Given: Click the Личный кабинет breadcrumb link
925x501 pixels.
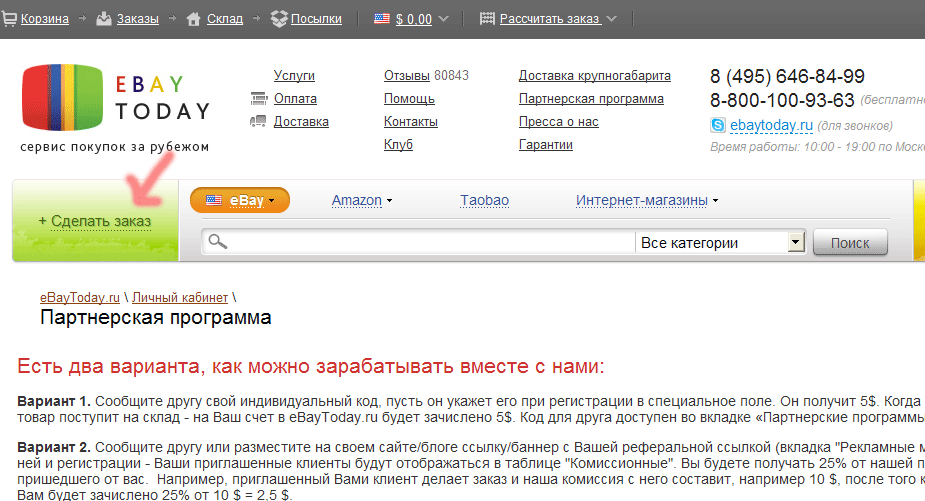Looking at the screenshot, I should tap(180, 297).
